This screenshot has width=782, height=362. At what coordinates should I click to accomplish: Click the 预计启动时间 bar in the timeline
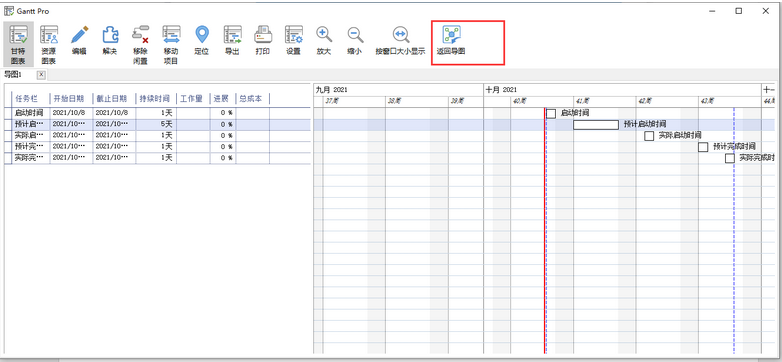point(595,125)
